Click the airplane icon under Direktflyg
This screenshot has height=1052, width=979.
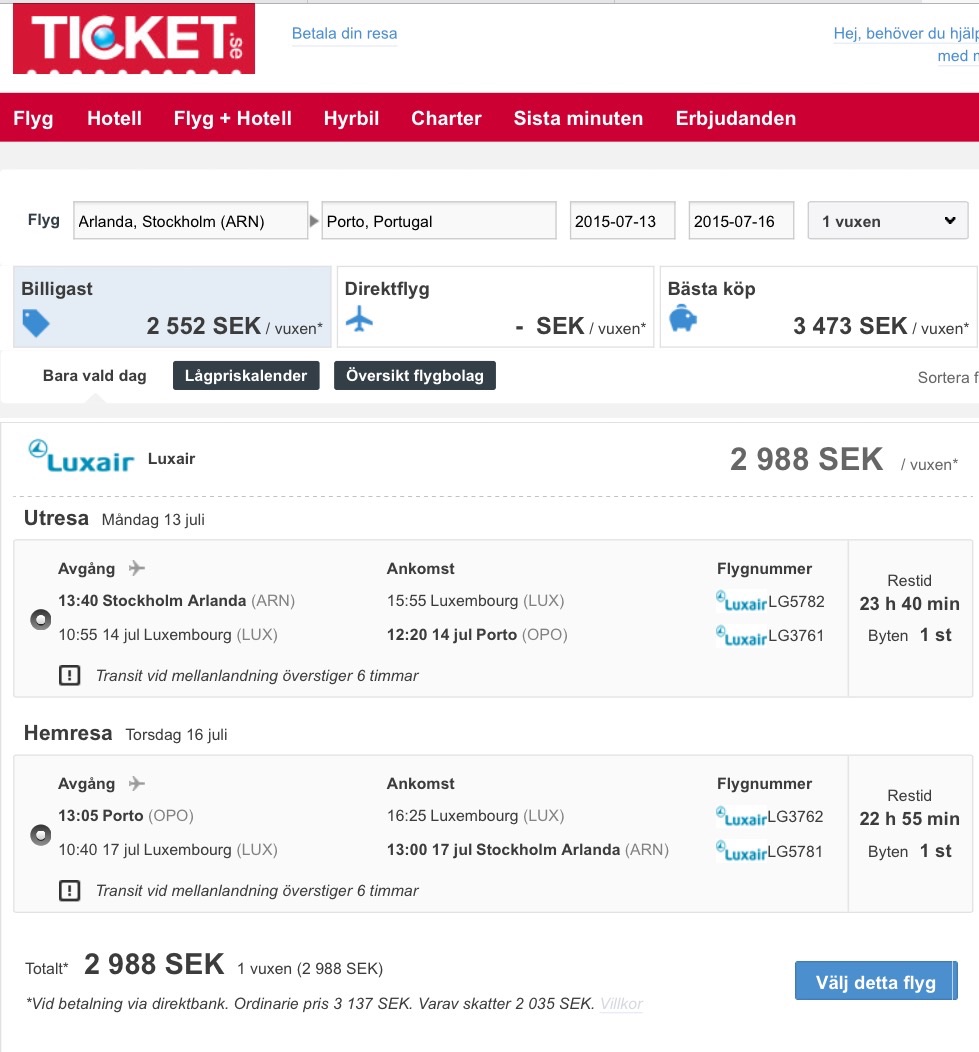coord(359,319)
